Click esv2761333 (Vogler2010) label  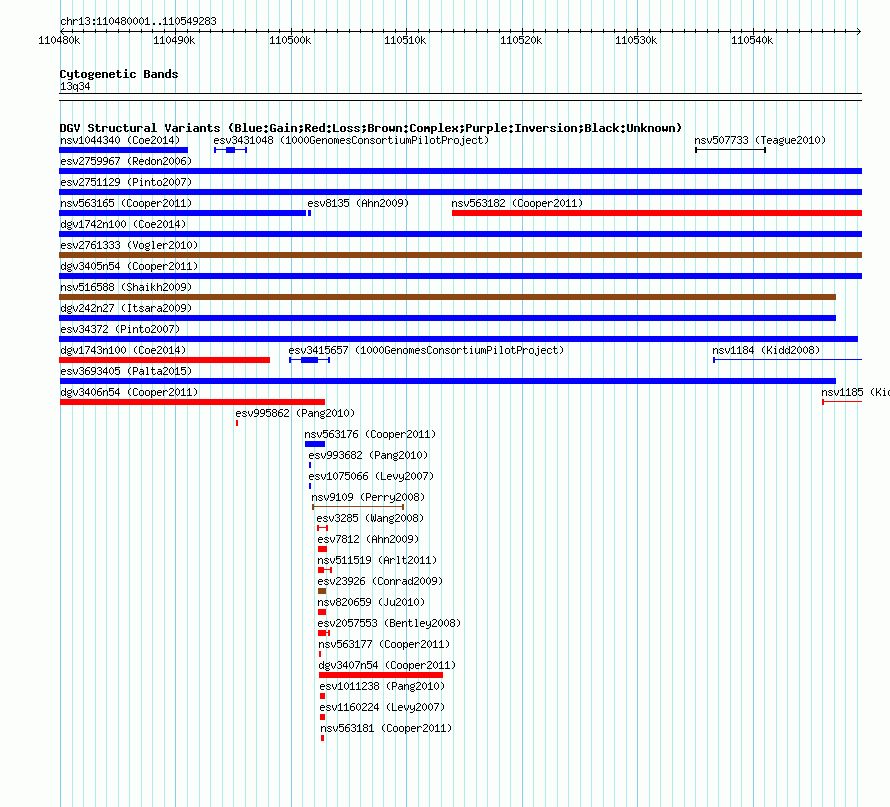coord(129,245)
